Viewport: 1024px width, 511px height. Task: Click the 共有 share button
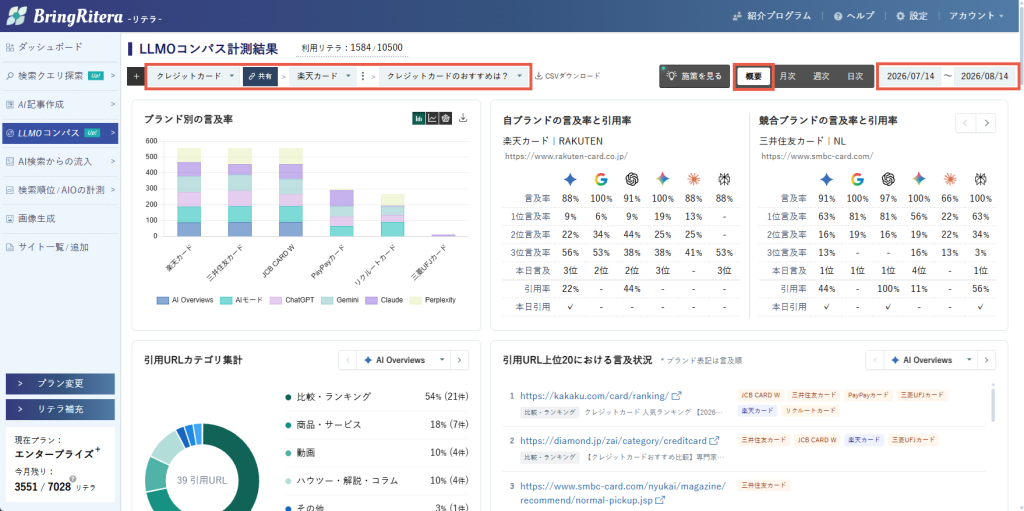261,76
